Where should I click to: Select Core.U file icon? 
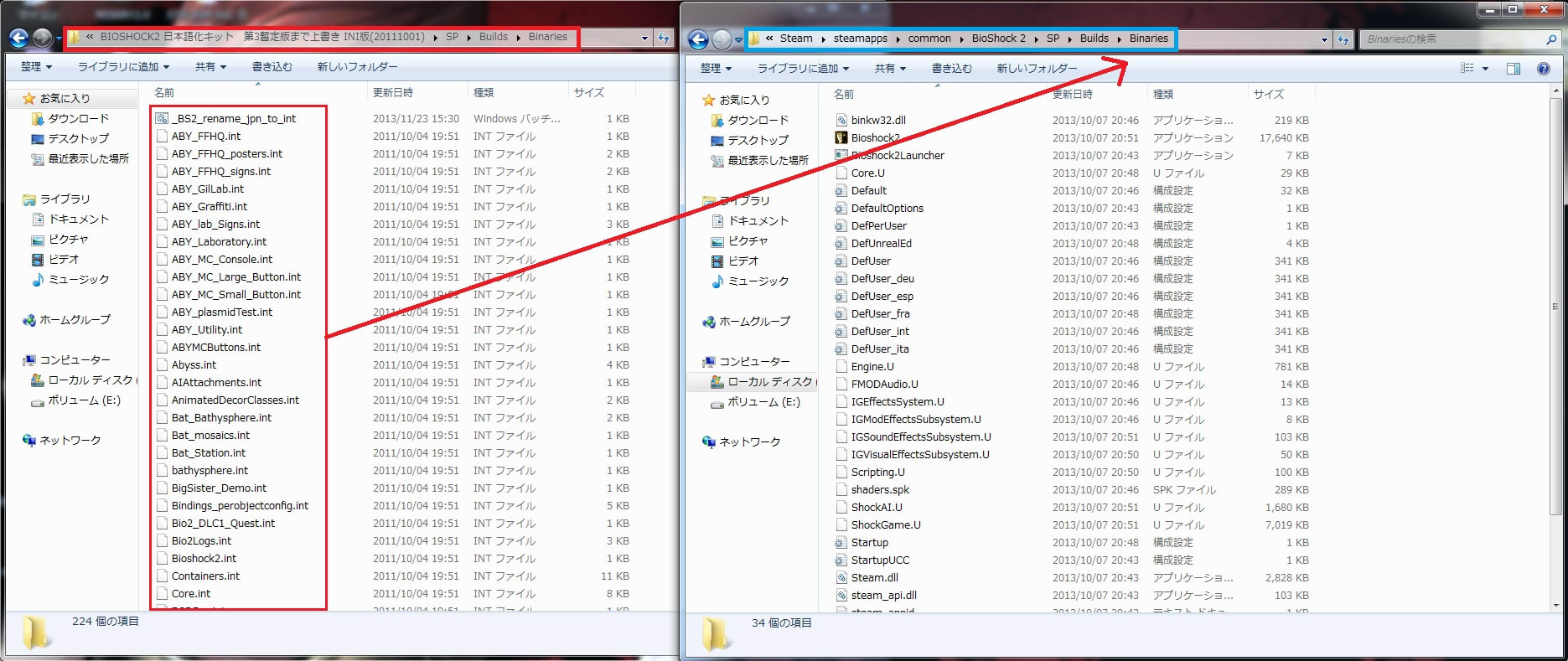point(841,173)
